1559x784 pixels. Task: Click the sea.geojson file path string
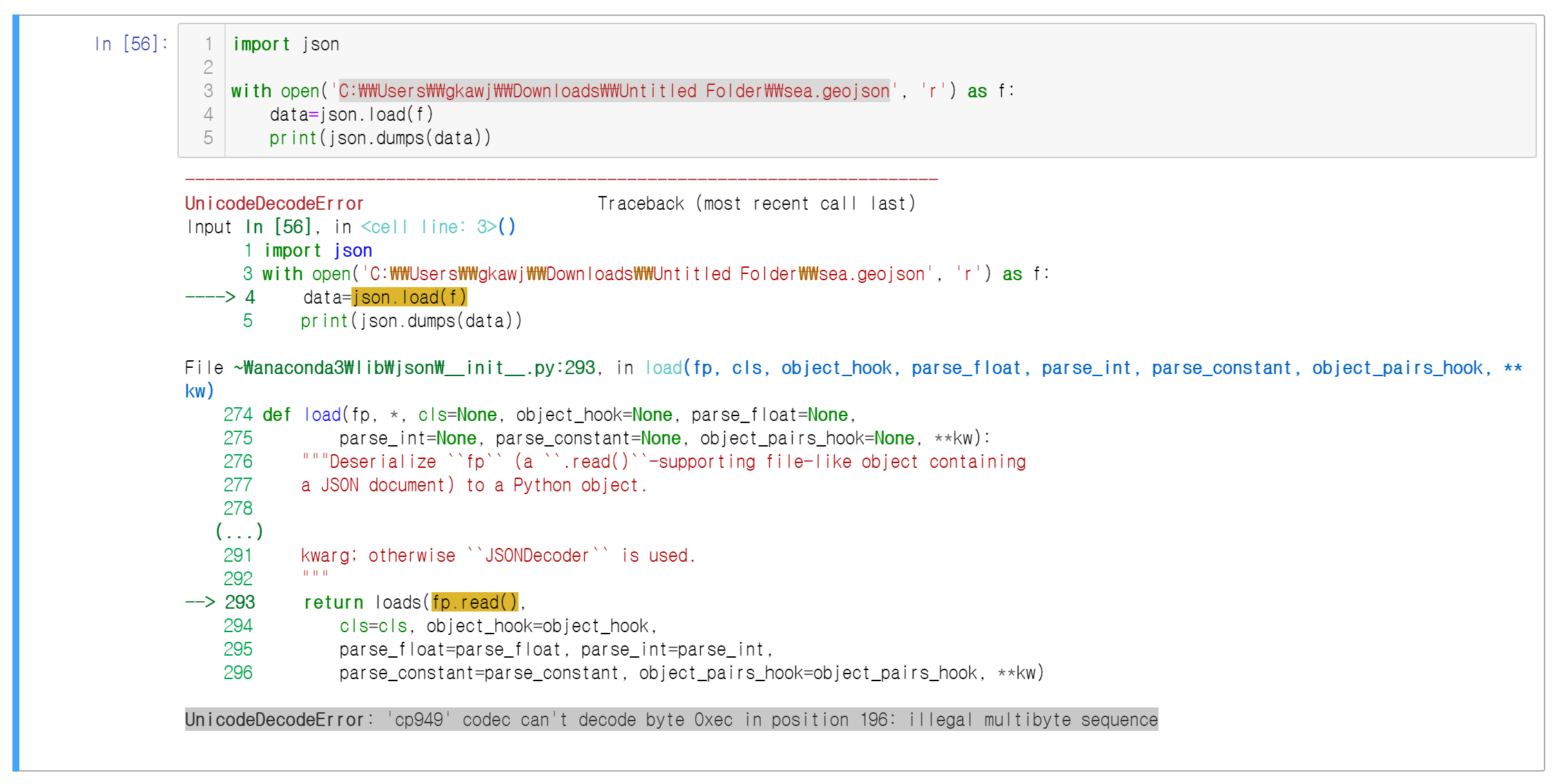click(613, 91)
